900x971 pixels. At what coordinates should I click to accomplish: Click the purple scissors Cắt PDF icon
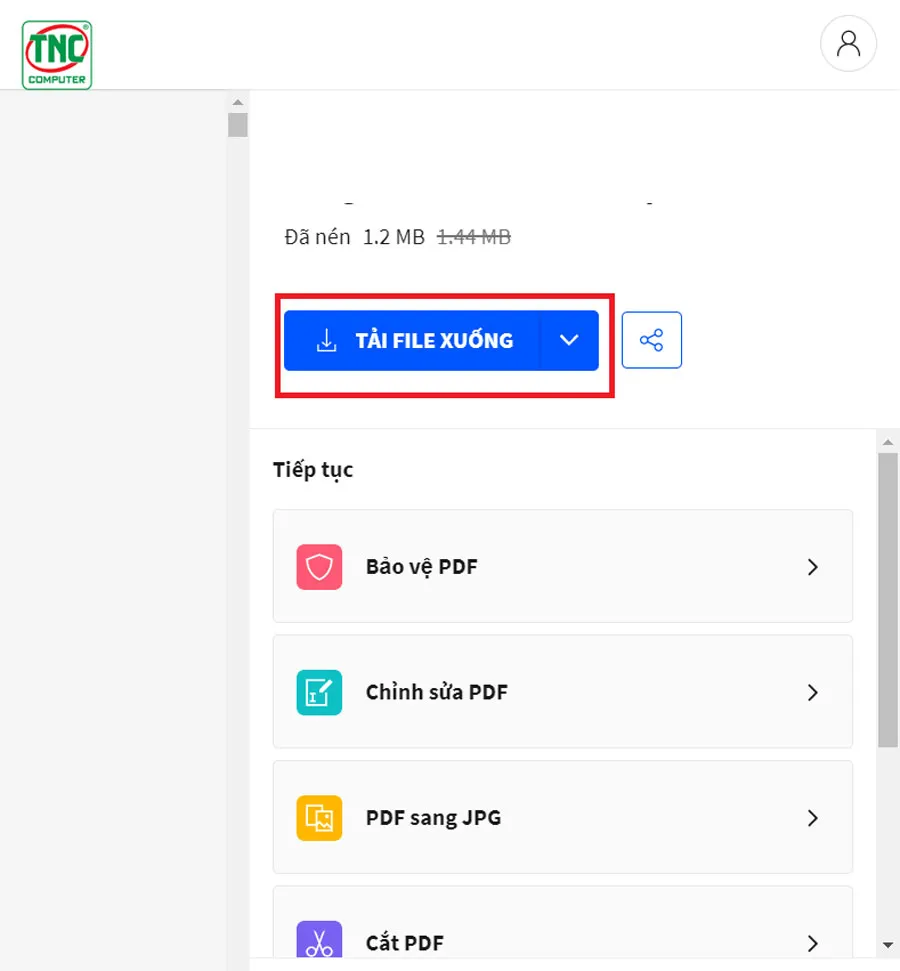point(319,939)
